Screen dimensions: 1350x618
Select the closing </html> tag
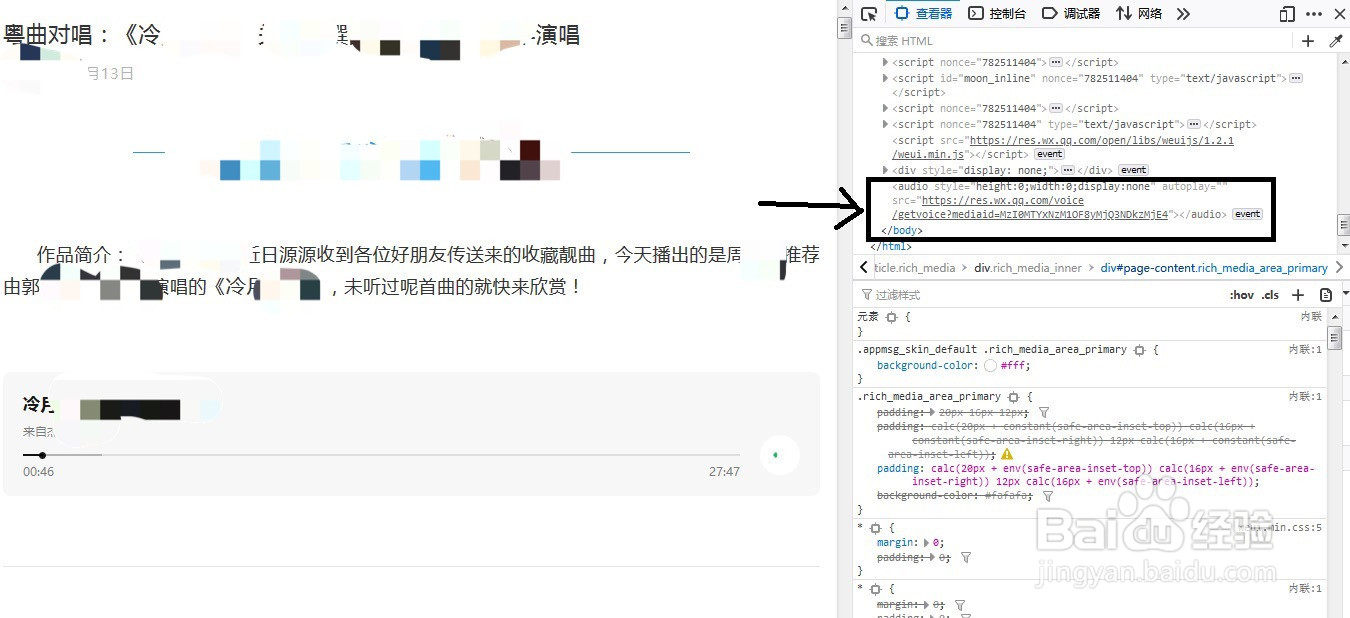click(891, 246)
